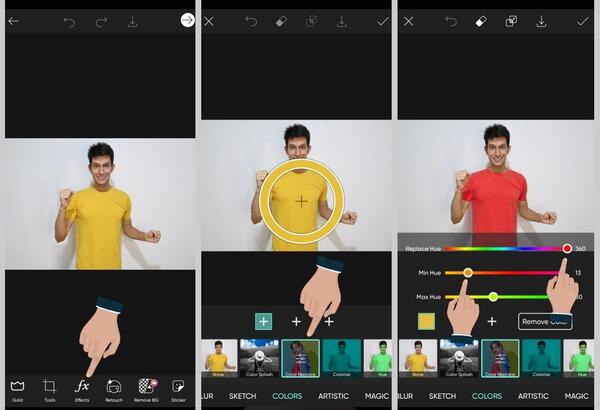The width and height of the screenshot is (600, 410).
Task: Download icon on the middle screen
Action: 342,21
